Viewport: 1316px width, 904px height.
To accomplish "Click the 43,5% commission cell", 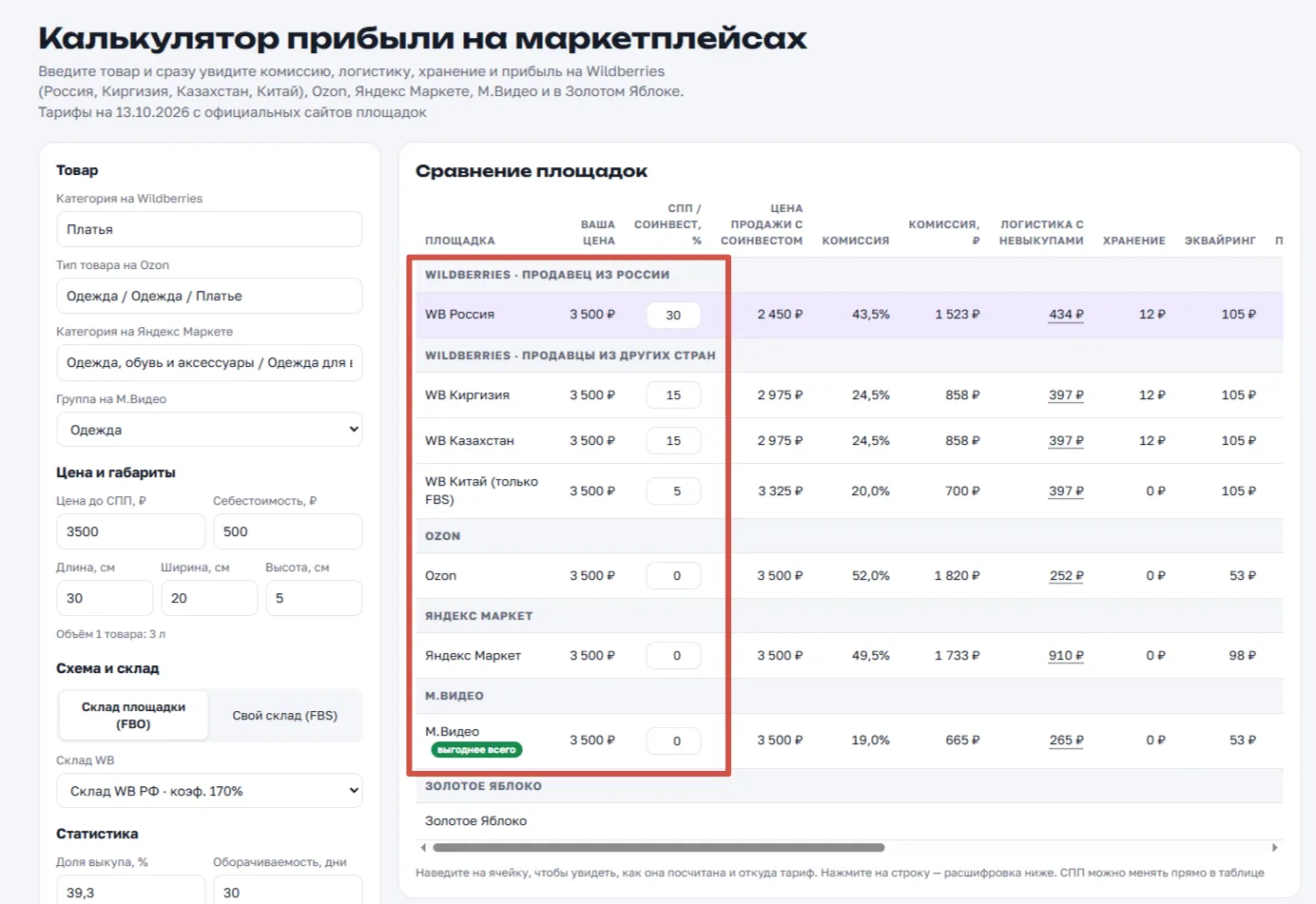I will 871,315.
